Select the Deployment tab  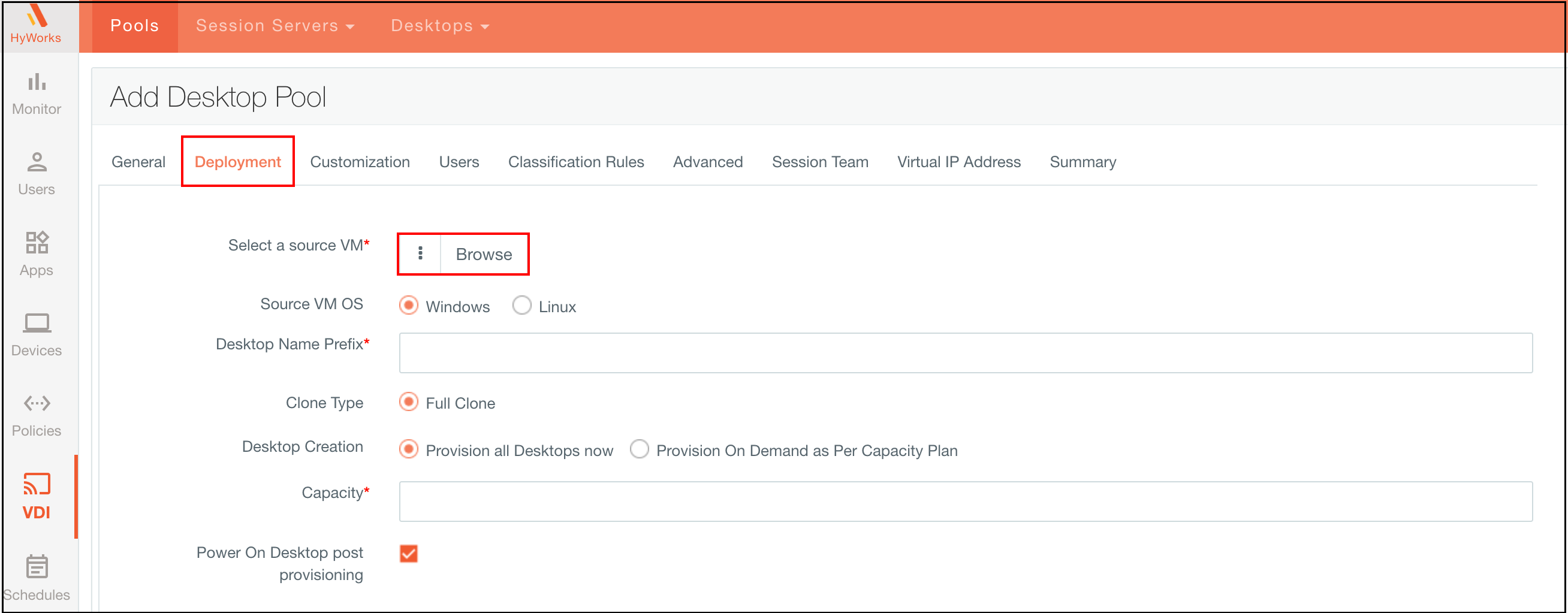coord(237,162)
